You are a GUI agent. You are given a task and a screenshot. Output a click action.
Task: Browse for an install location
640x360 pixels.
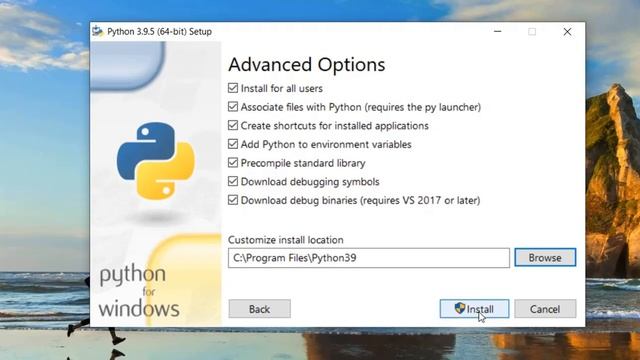(x=545, y=258)
